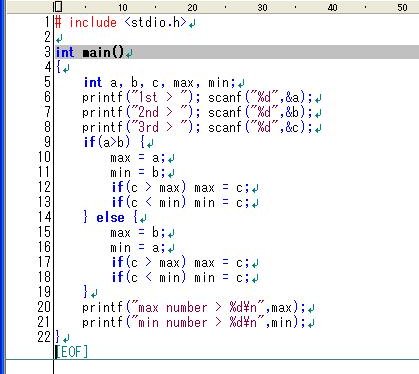Click "if(a>b)" statement on line 9
419x374 pixels.
coord(106,142)
